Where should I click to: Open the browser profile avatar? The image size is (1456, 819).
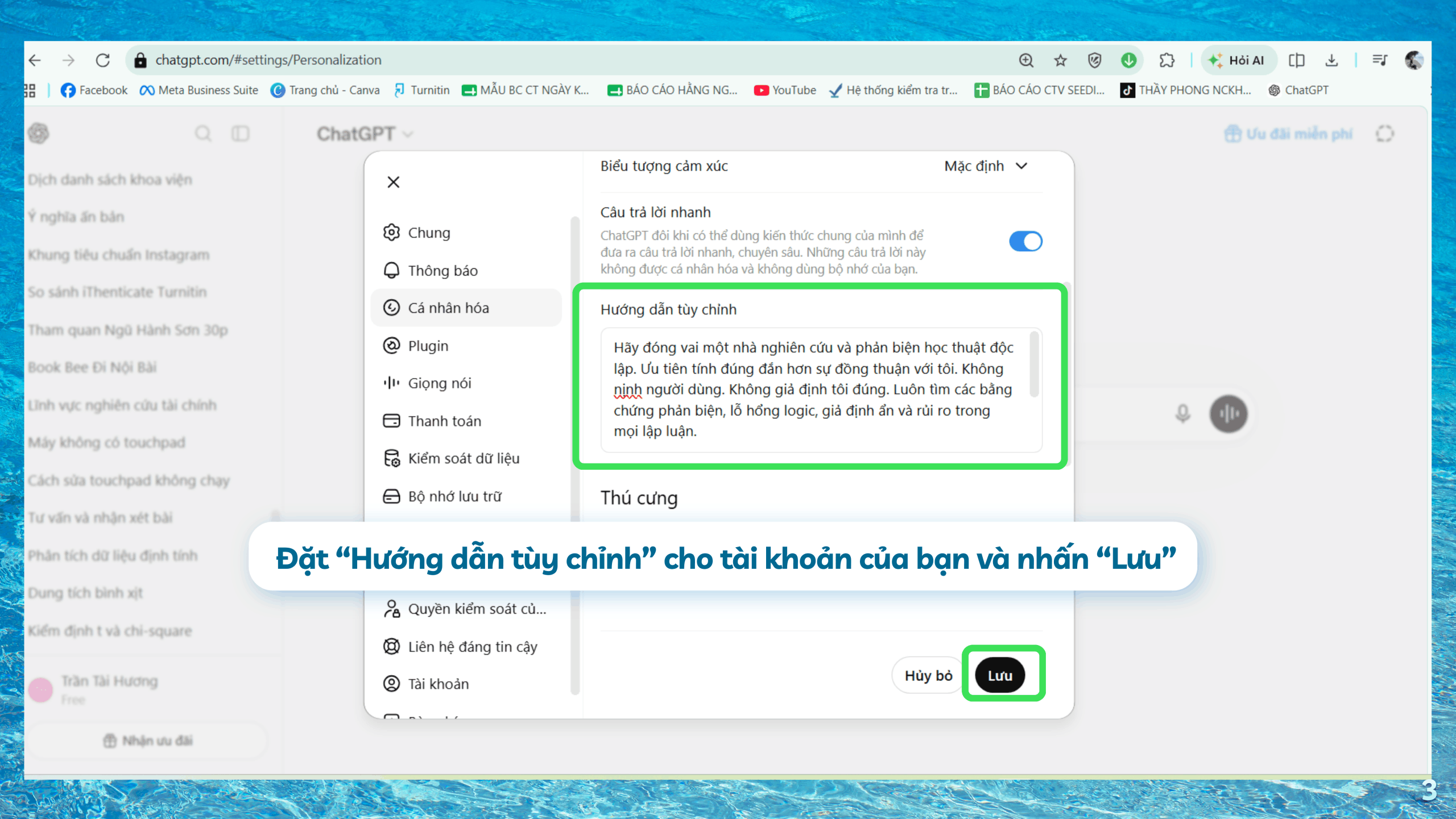click(1414, 60)
